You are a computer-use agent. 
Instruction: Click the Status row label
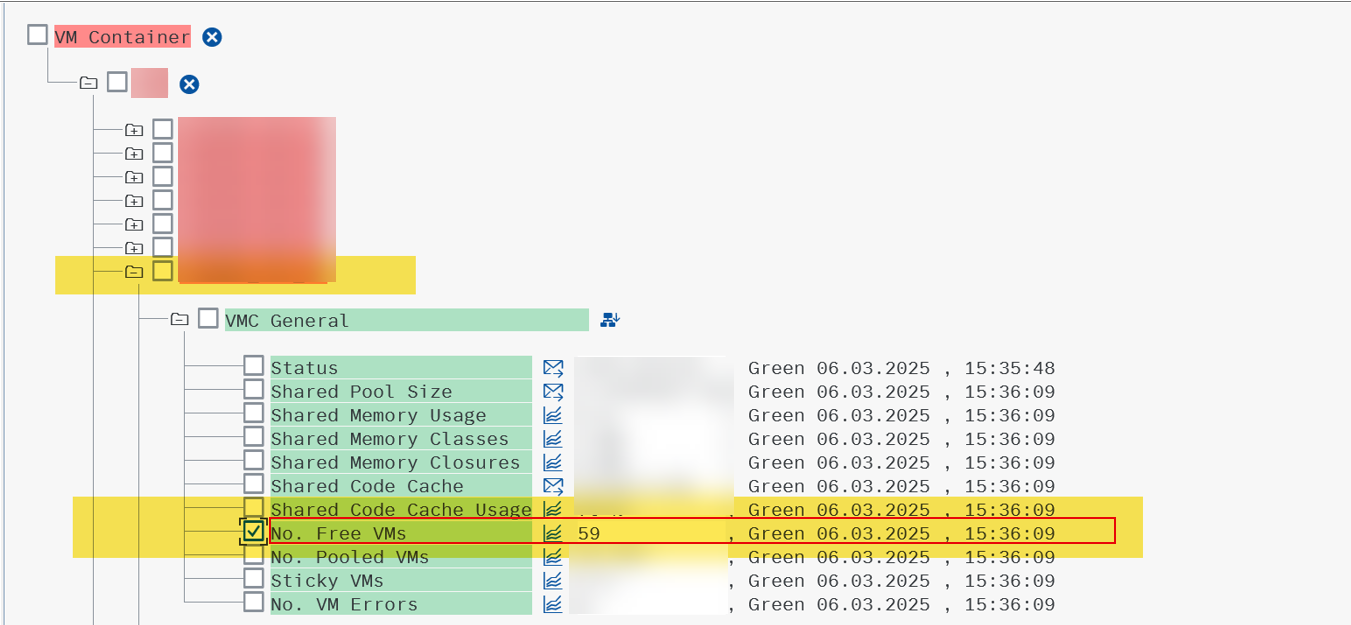point(305,368)
